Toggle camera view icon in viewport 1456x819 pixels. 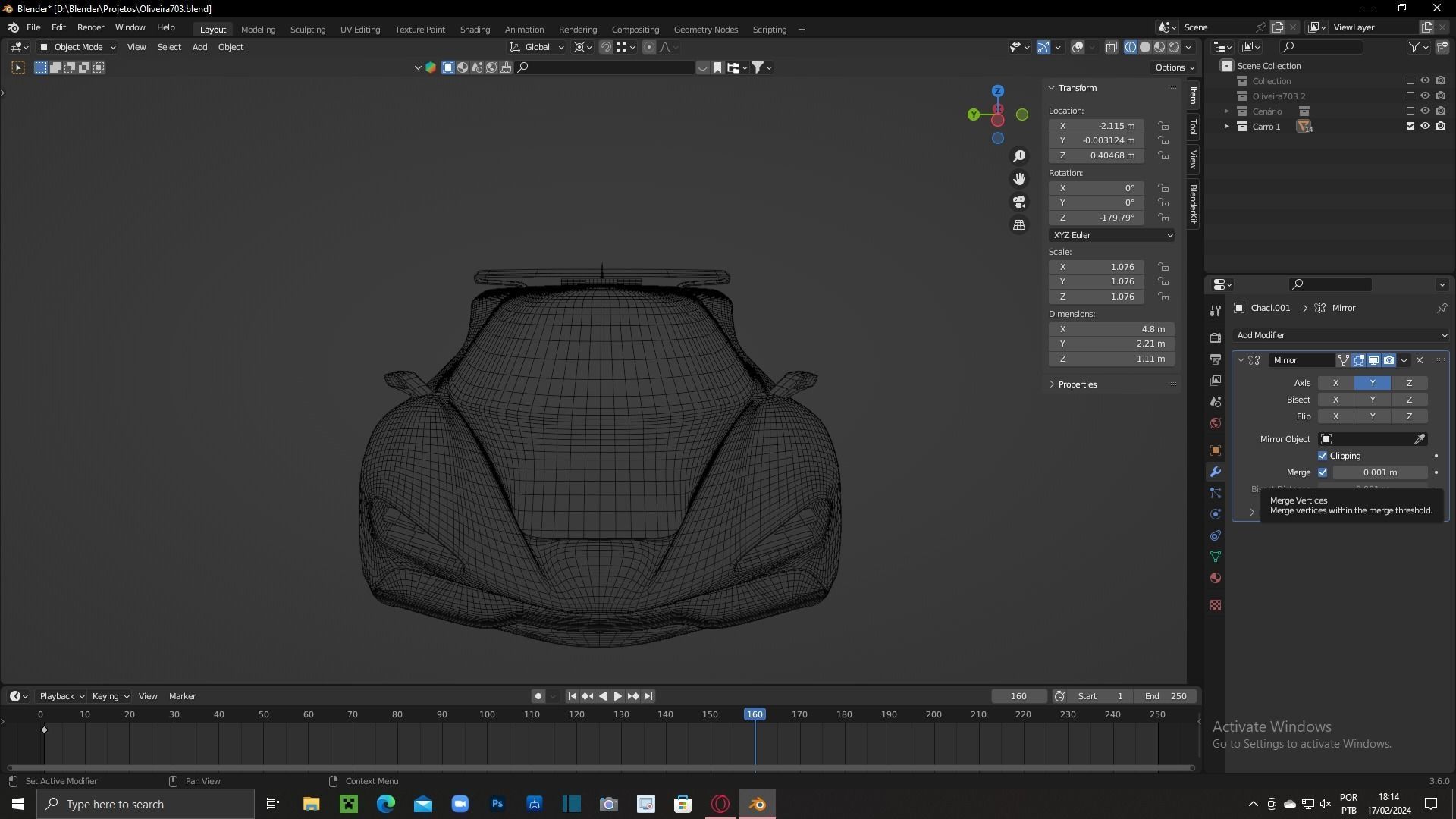[x=1019, y=202]
